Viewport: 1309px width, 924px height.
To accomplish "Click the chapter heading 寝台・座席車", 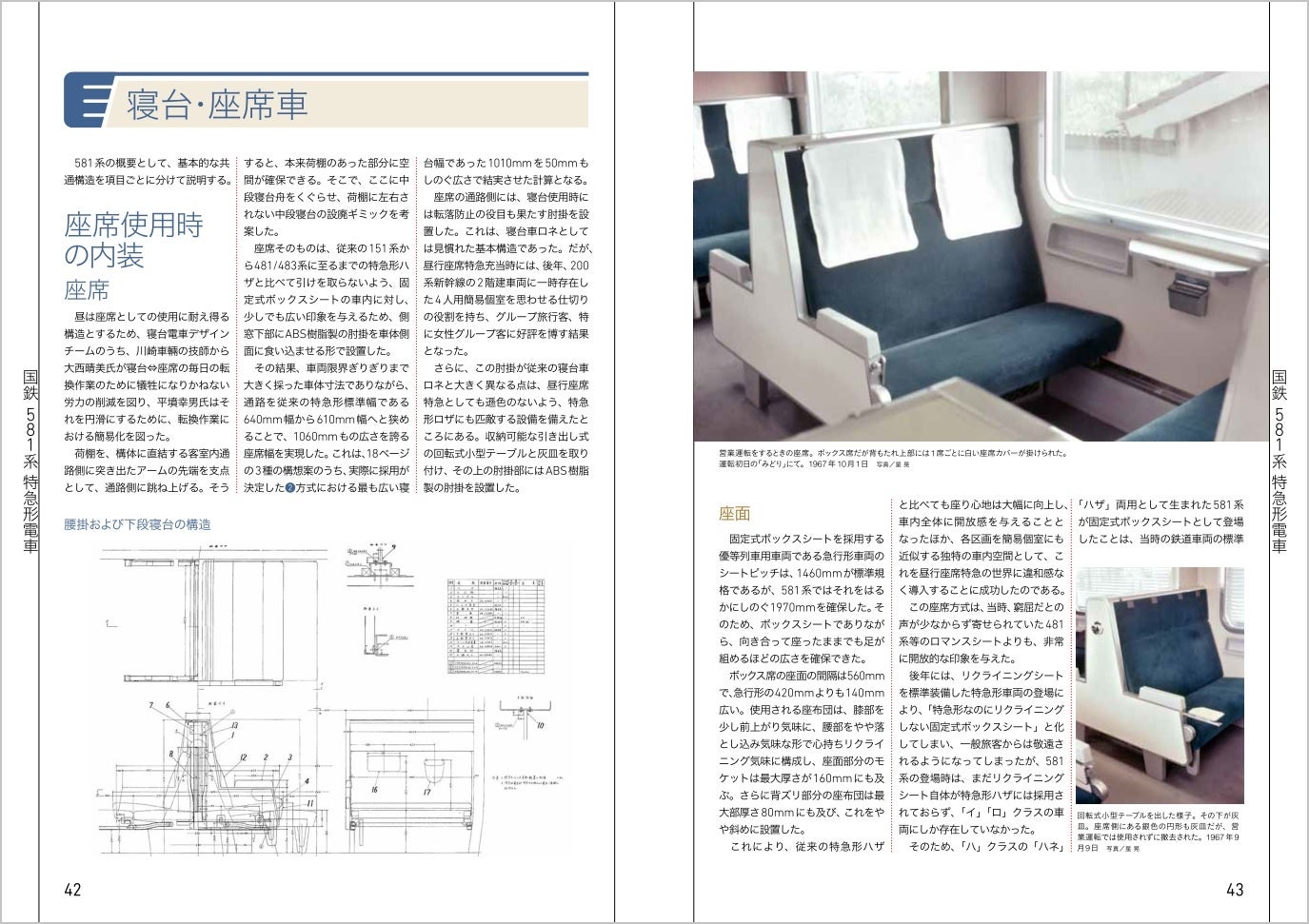I will pos(217,104).
